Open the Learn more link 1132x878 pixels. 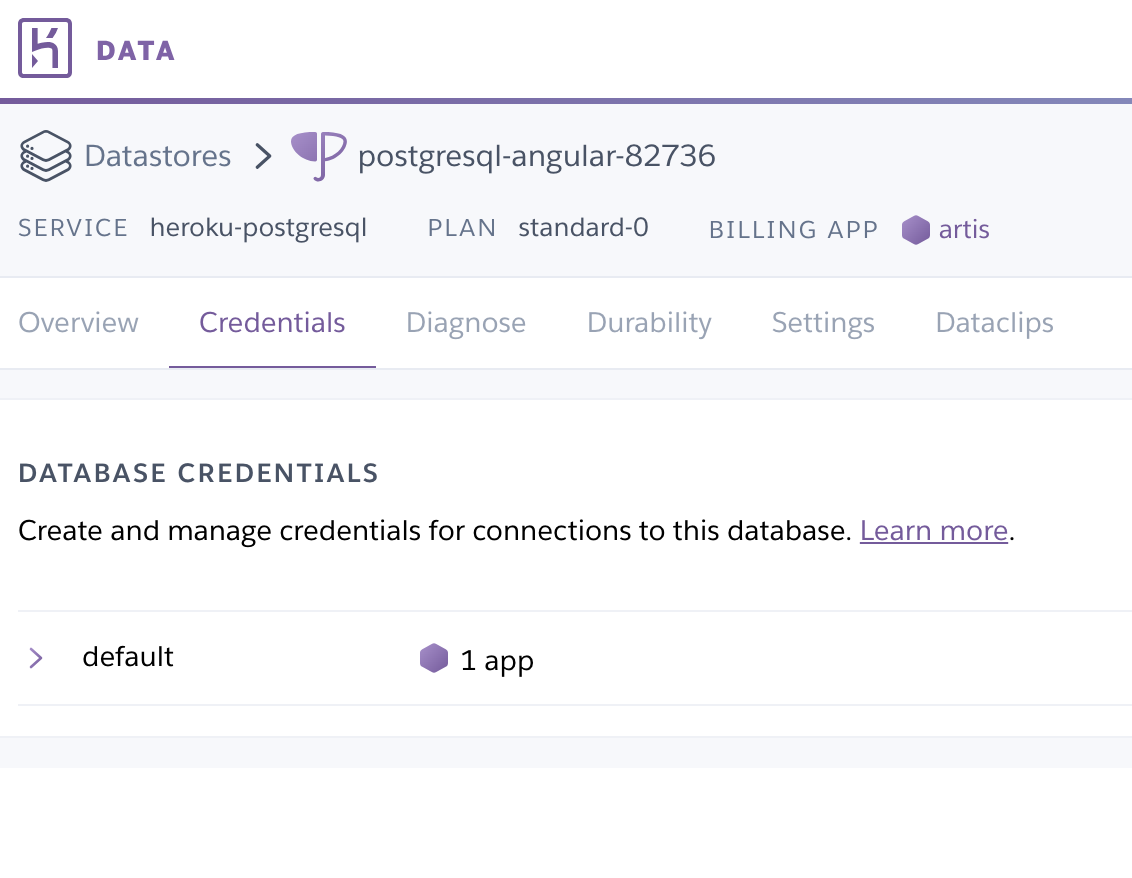(x=933, y=531)
